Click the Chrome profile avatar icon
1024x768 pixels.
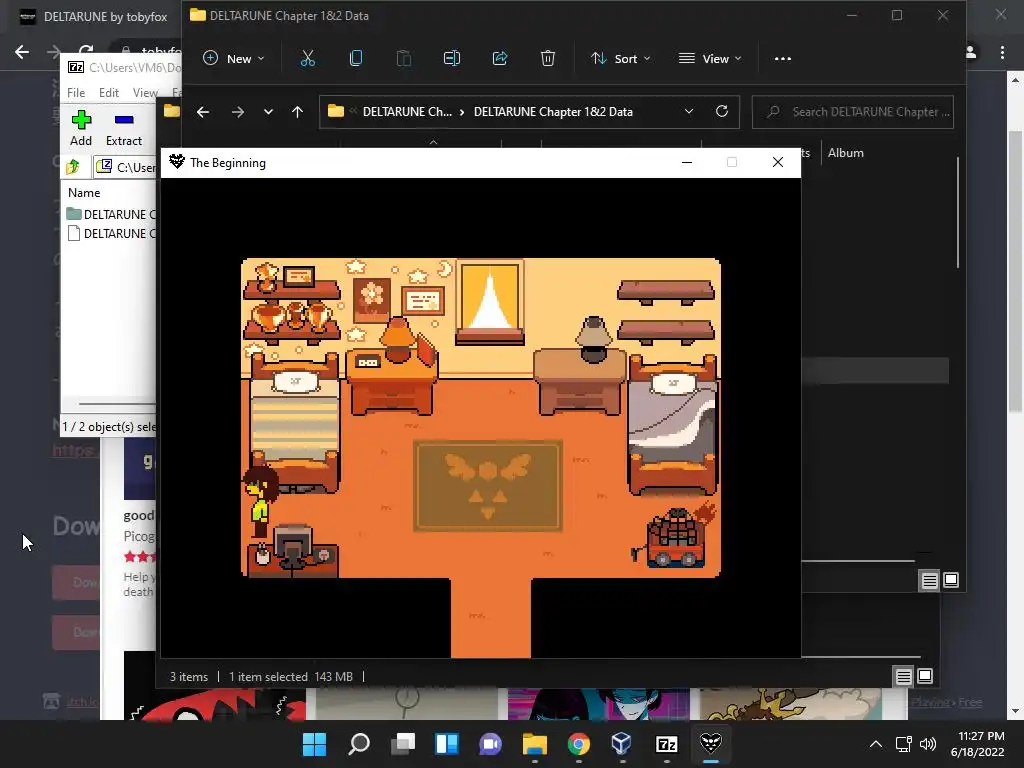coord(971,52)
